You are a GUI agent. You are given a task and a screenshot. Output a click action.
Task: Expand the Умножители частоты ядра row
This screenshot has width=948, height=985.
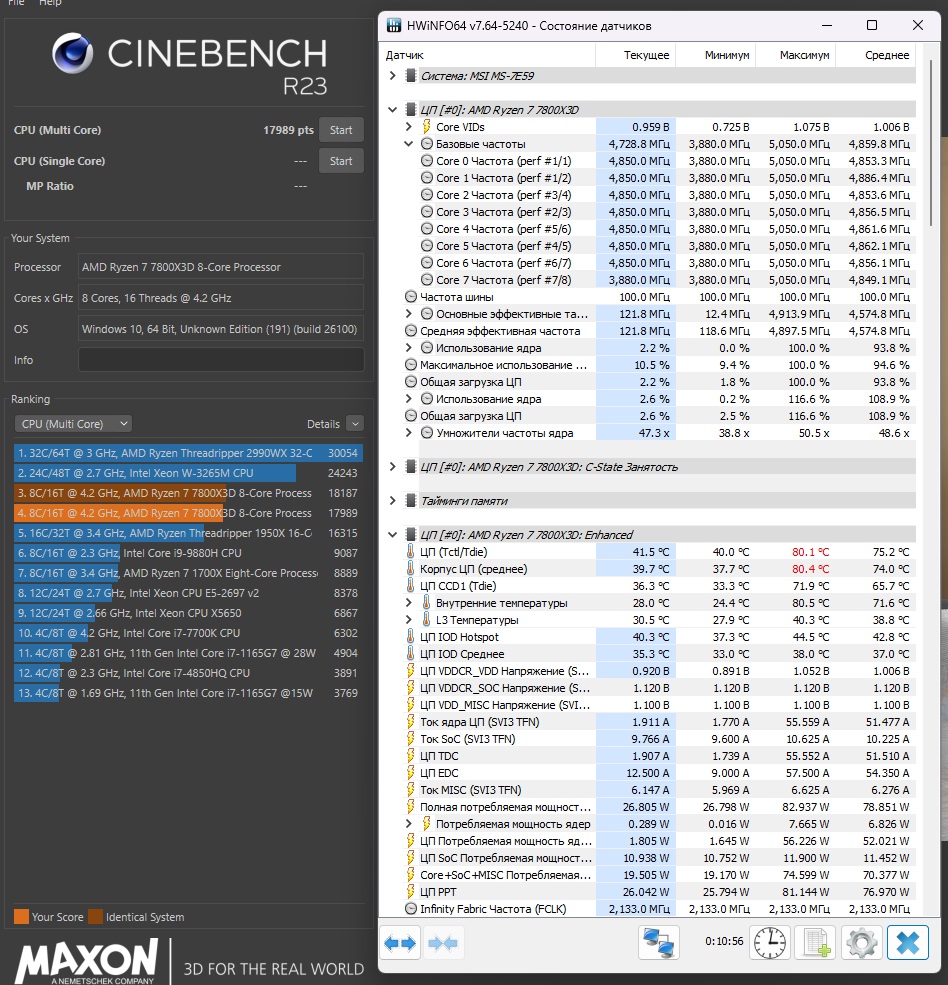pyautogui.click(x=408, y=433)
